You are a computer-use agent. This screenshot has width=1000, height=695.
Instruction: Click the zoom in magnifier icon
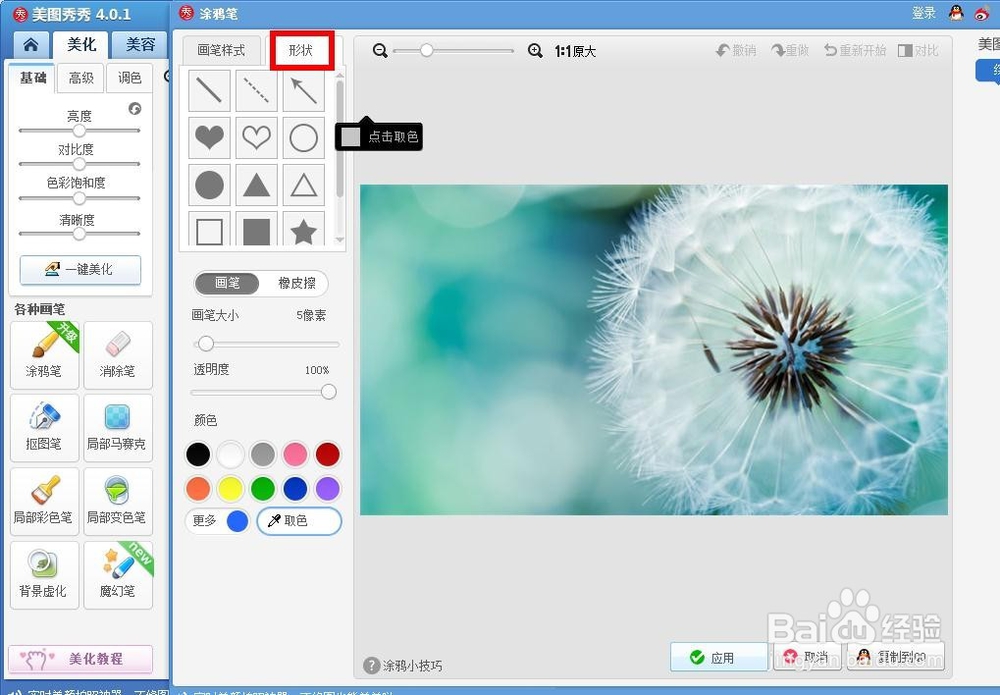(x=536, y=51)
